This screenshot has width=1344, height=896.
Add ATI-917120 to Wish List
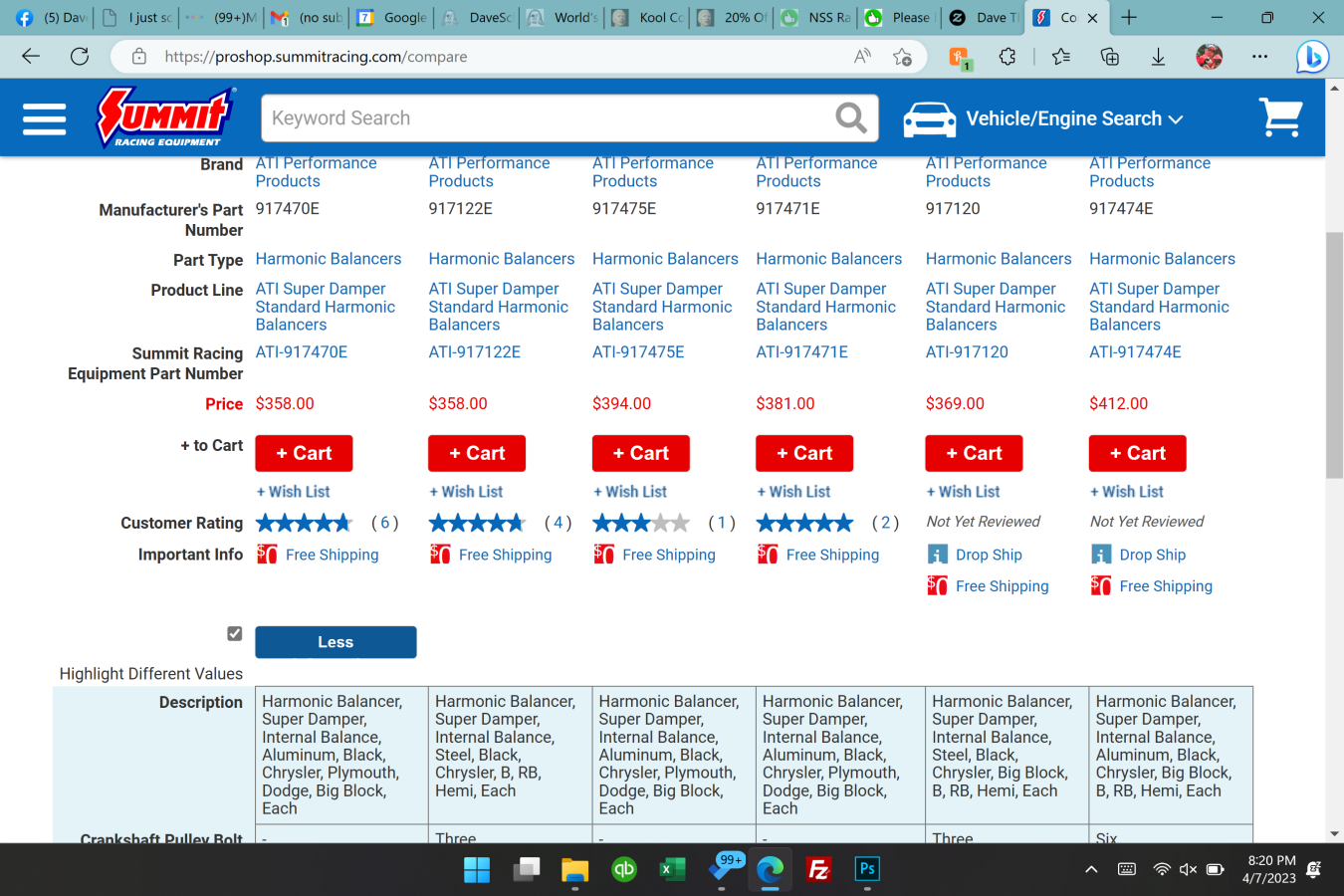click(x=963, y=492)
